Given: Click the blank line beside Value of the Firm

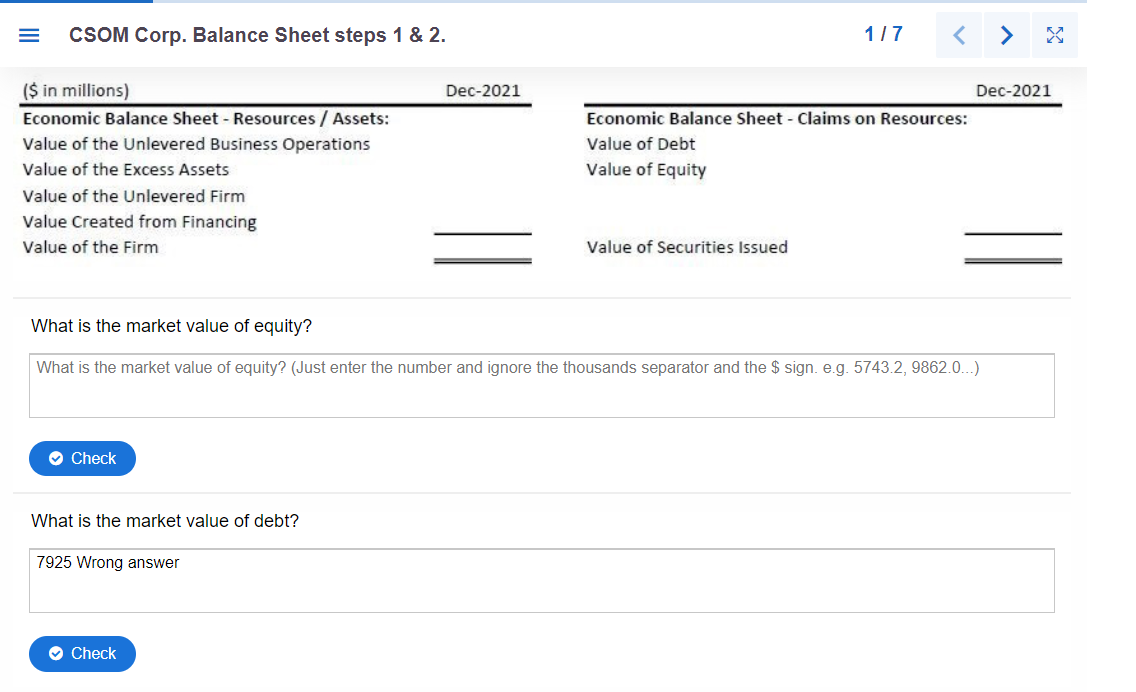Looking at the screenshot, I should pos(482,241).
